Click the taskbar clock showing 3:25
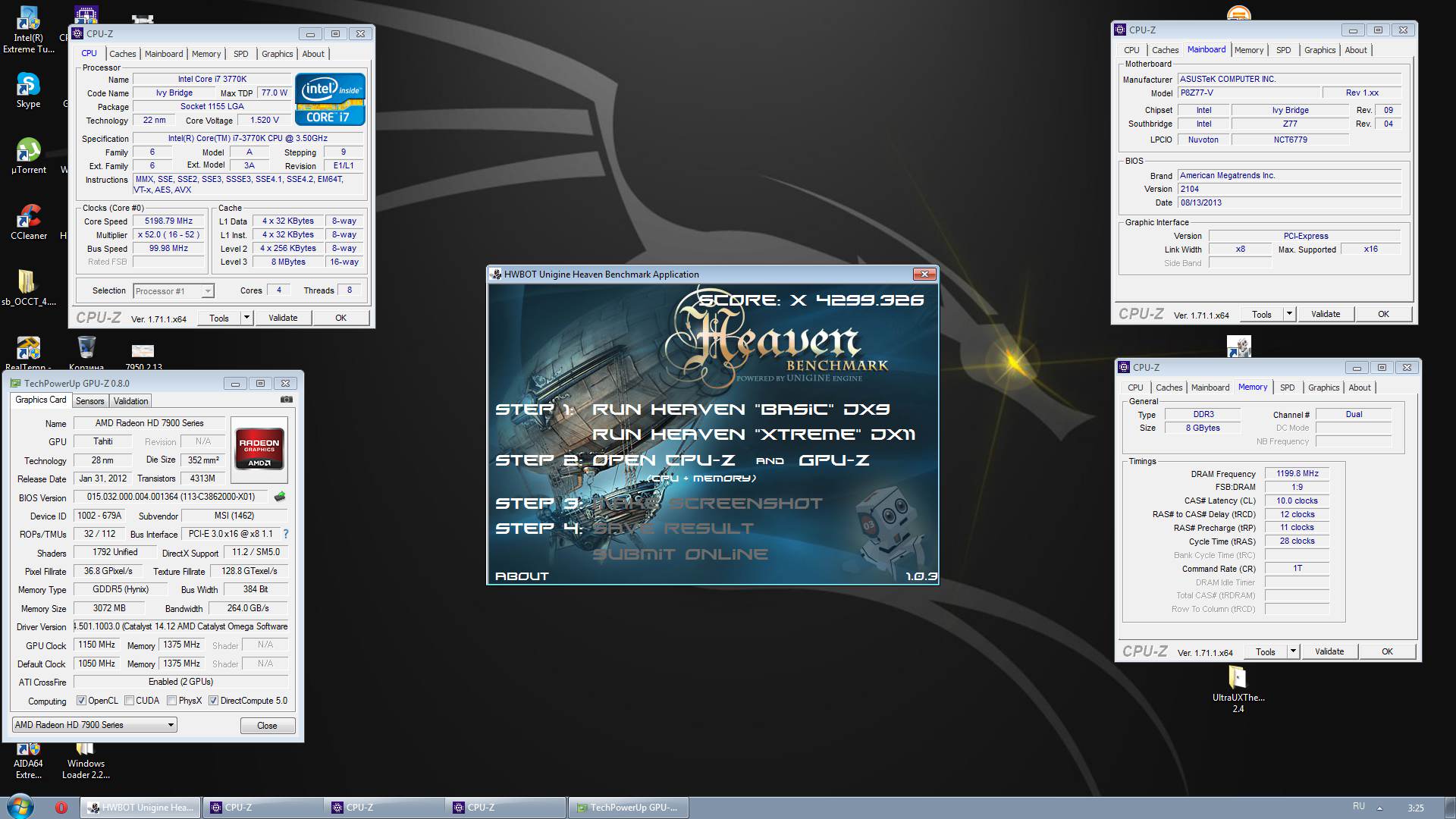This screenshot has width=1456, height=819. point(1415,808)
